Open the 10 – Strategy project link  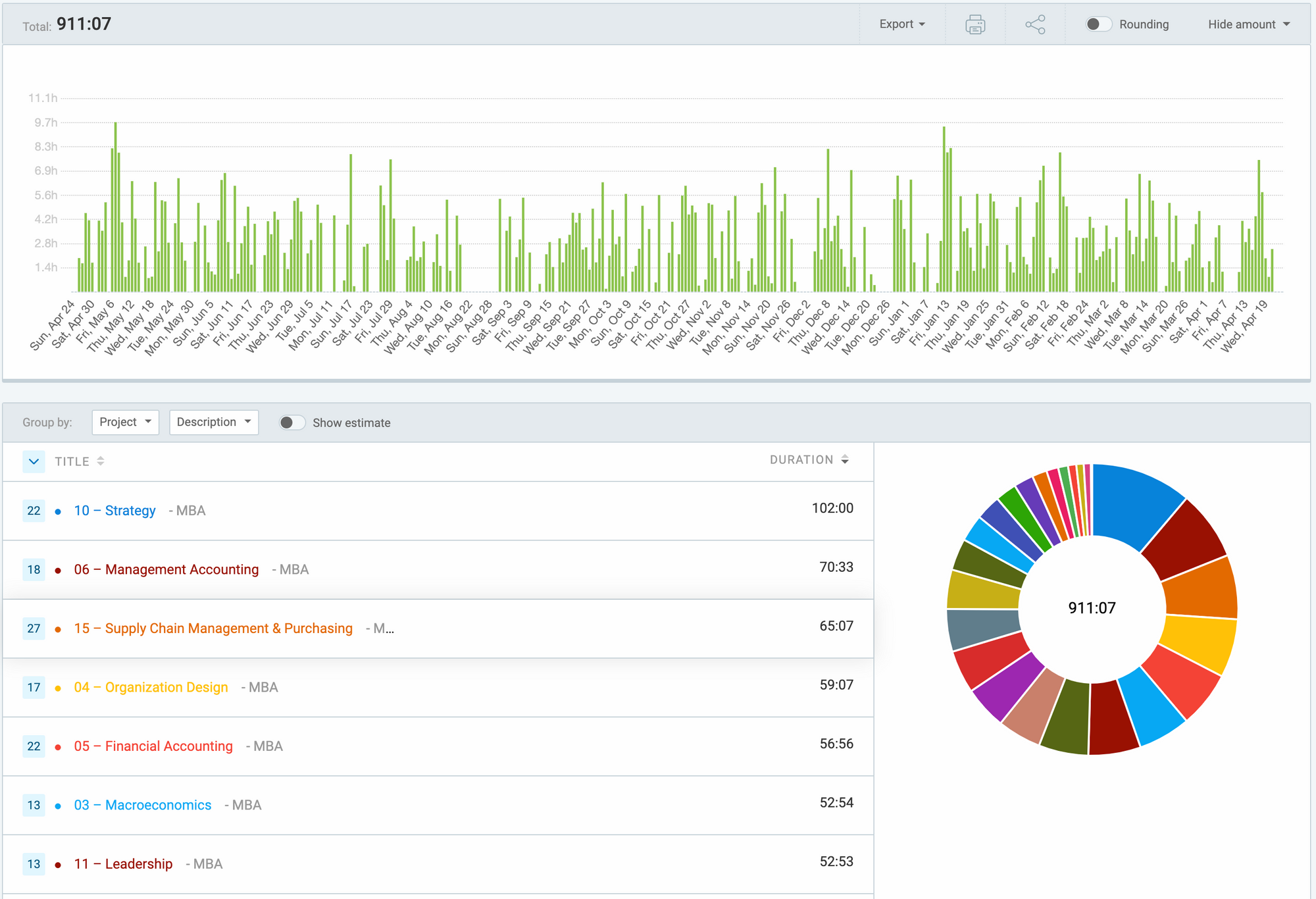(114, 511)
